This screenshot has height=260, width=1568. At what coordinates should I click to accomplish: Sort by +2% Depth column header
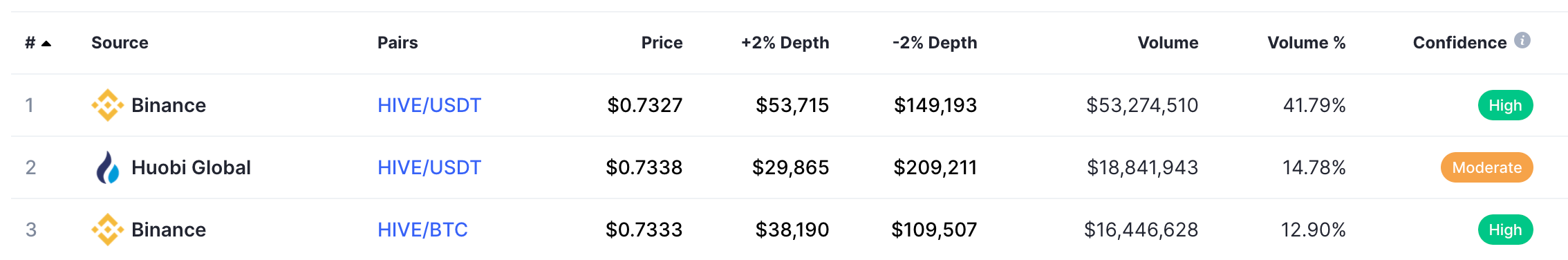point(785,43)
